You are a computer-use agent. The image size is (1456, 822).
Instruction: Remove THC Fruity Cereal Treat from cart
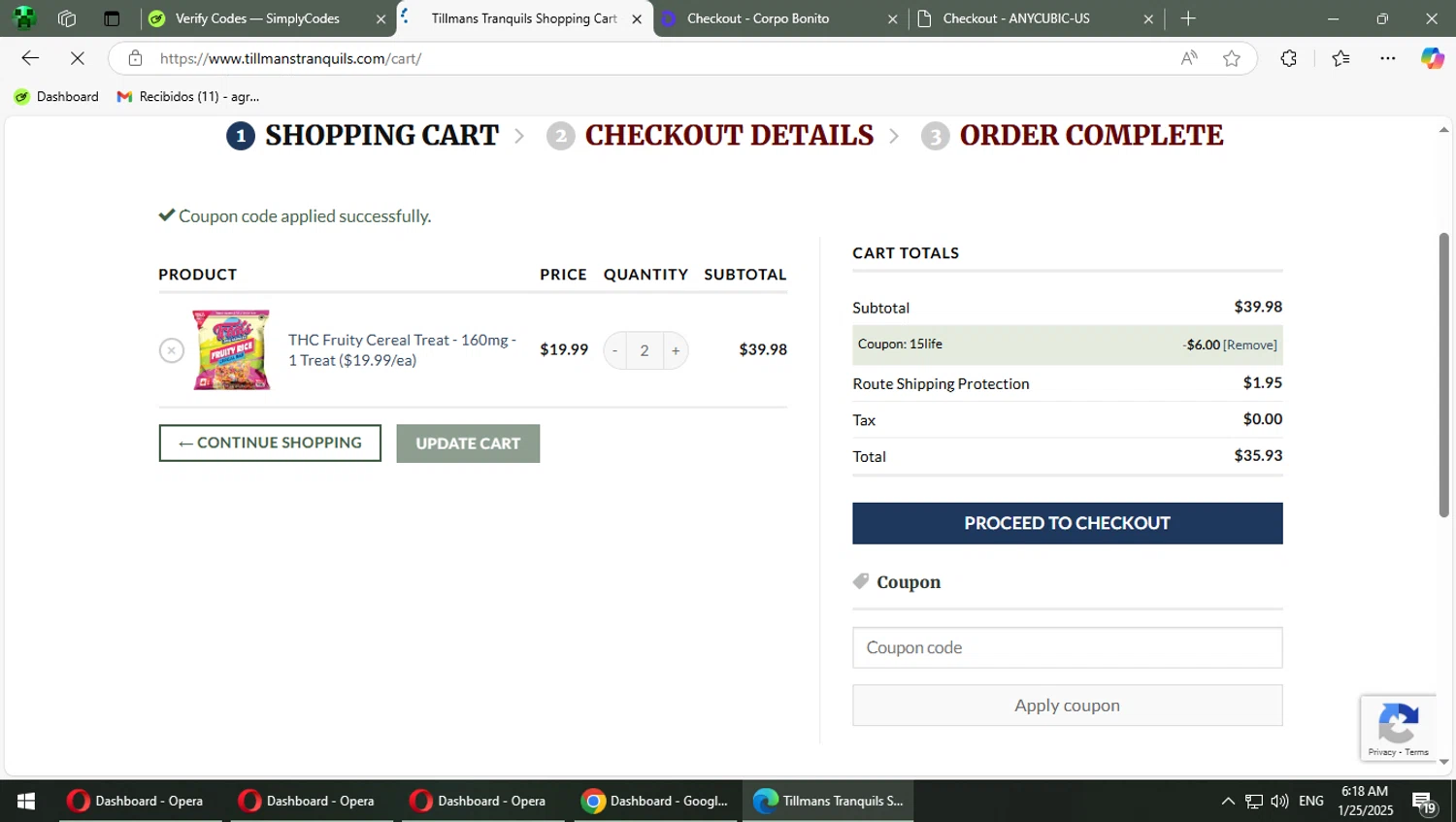tap(172, 350)
